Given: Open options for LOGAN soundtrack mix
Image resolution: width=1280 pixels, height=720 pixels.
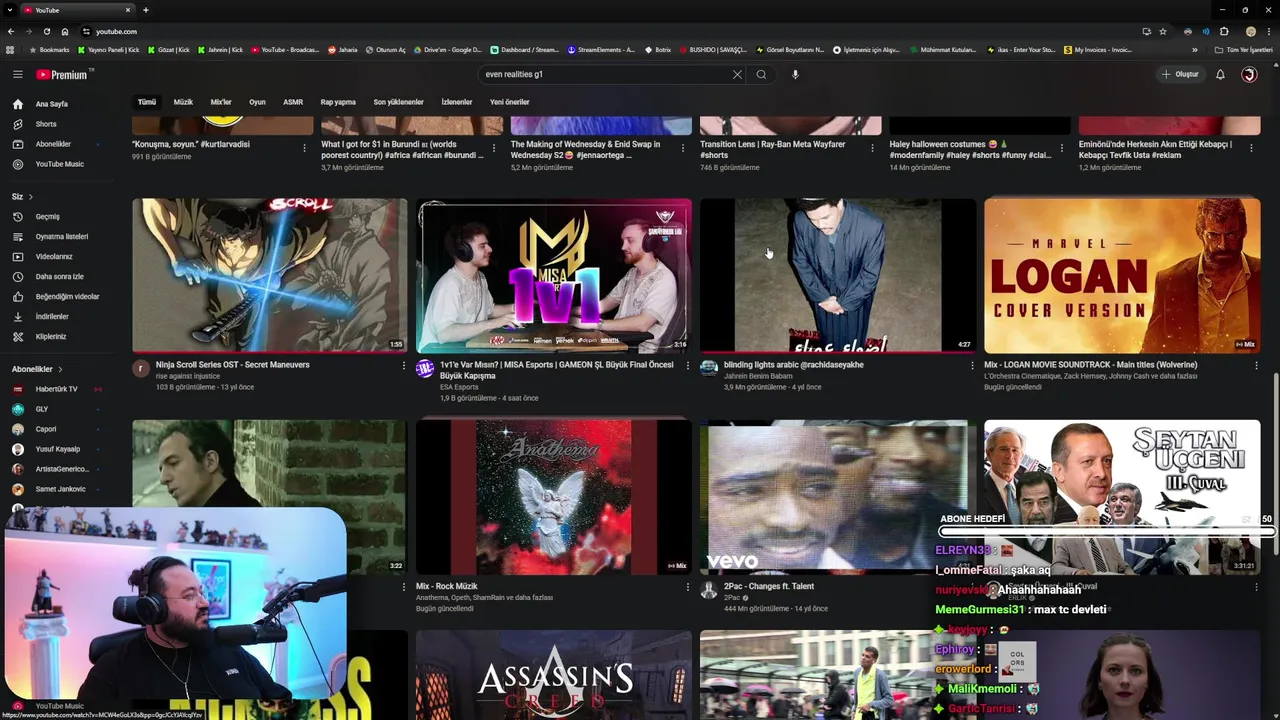Looking at the screenshot, I should click(1256, 366).
